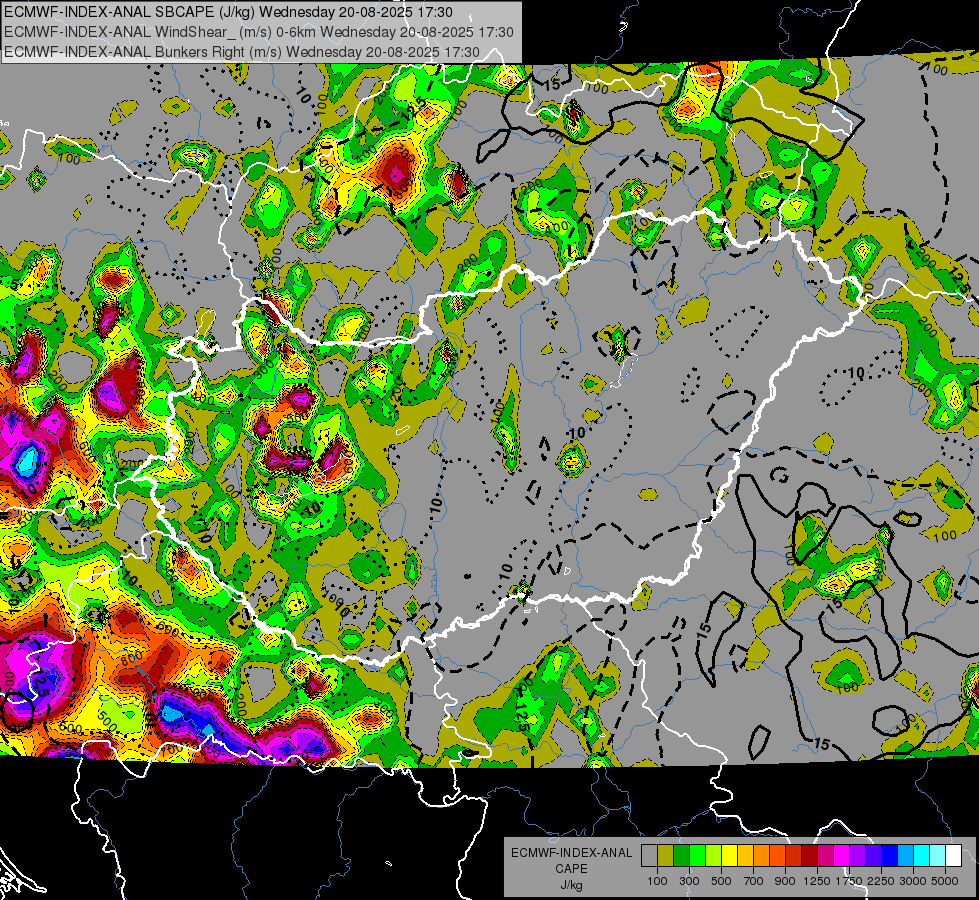Image resolution: width=979 pixels, height=900 pixels.
Task: Select the dark red swatch before 1250
Action: click(x=809, y=856)
